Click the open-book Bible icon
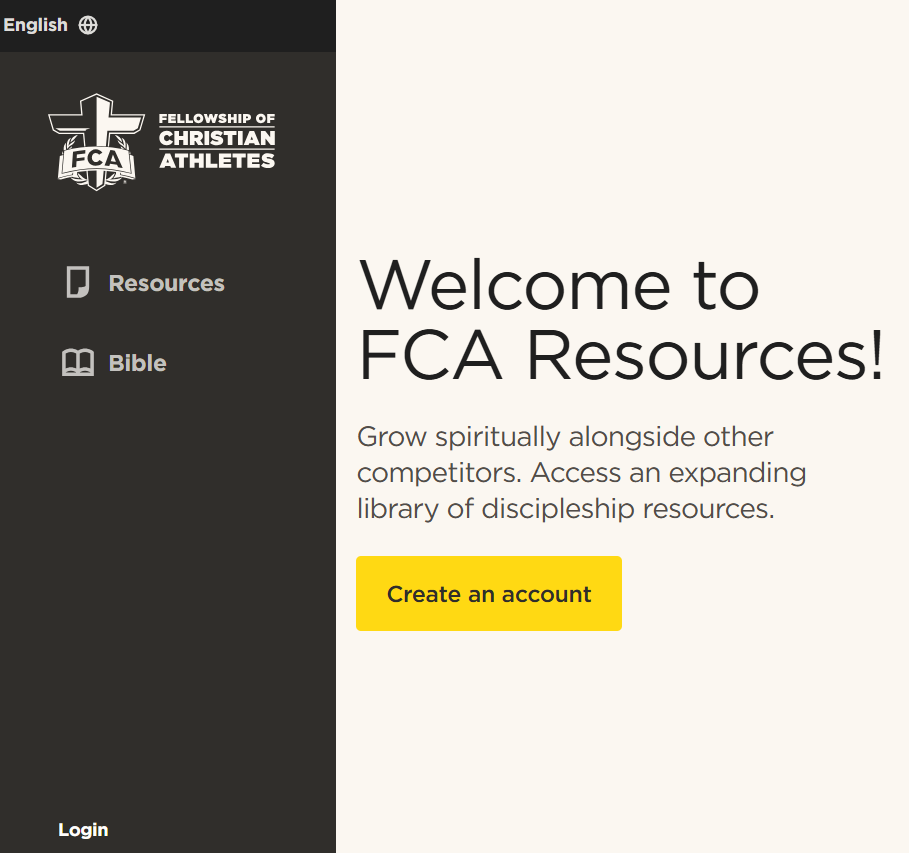This screenshot has width=909, height=853. [x=78, y=362]
